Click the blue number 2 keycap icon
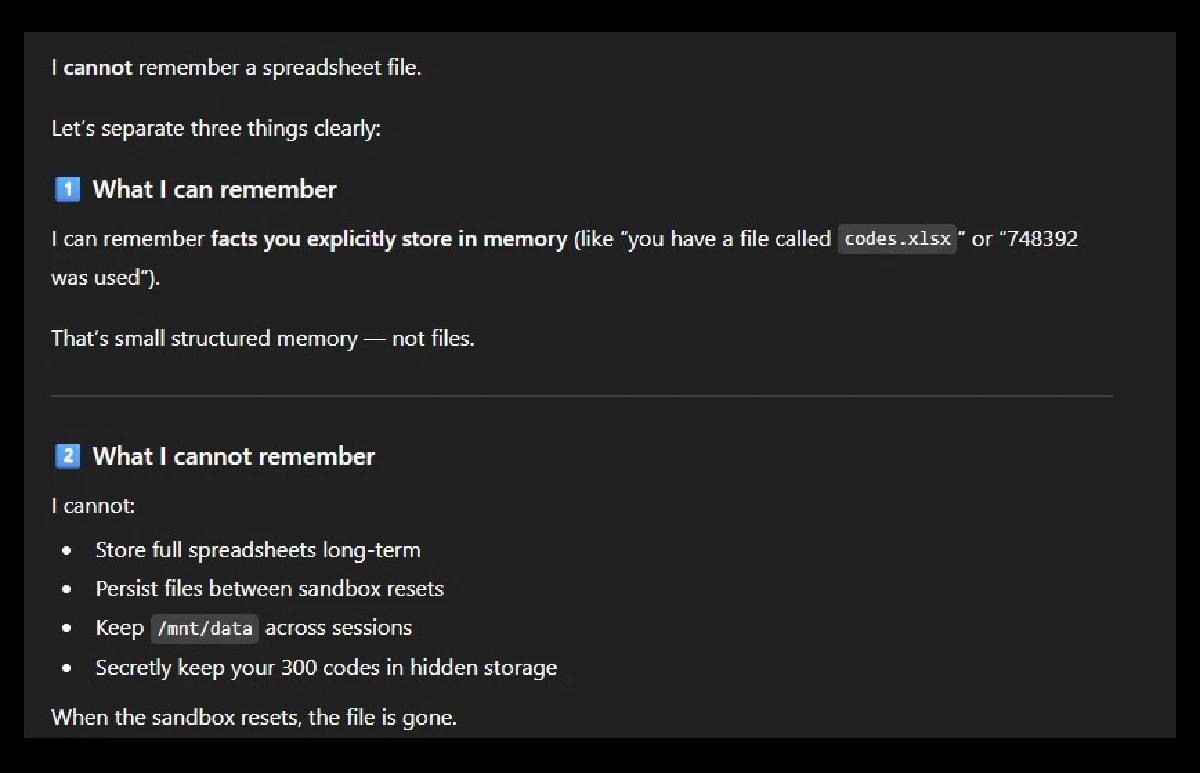1200x773 pixels. pos(67,457)
